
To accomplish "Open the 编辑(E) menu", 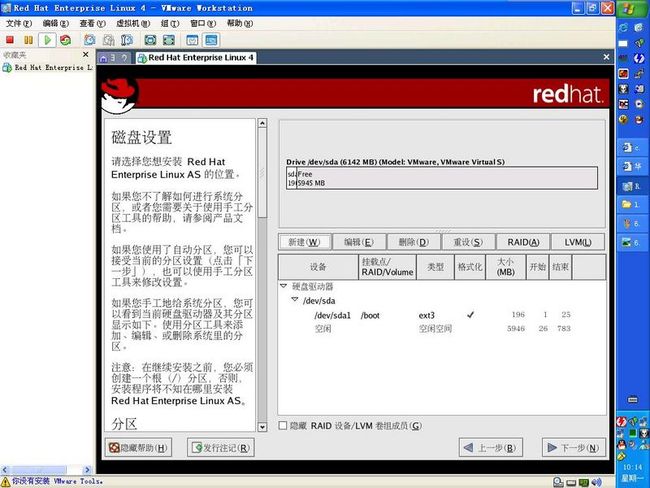I will (56, 23).
